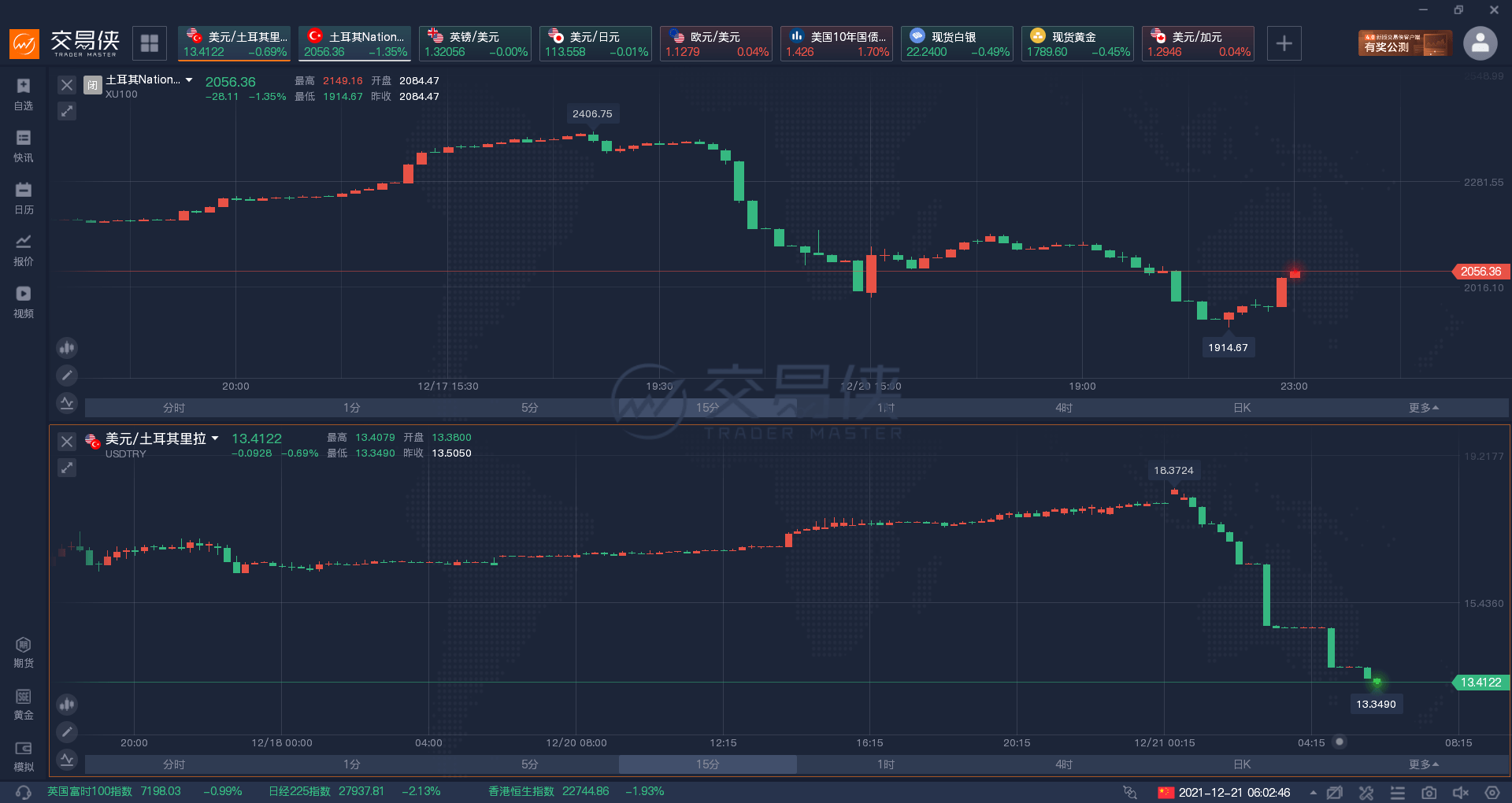Switch to the 现货白银 tab
Screen dimensions: 1512x803
click(x=957, y=43)
